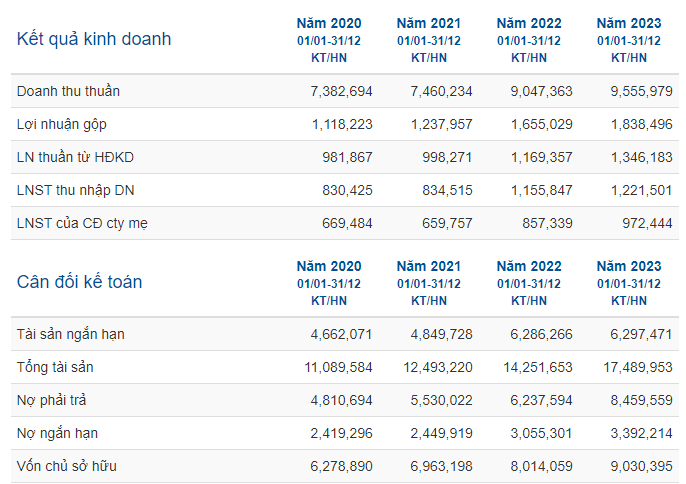This screenshot has width=686, height=484.
Task: Click the value 4,810,694
Action: point(341,400)
